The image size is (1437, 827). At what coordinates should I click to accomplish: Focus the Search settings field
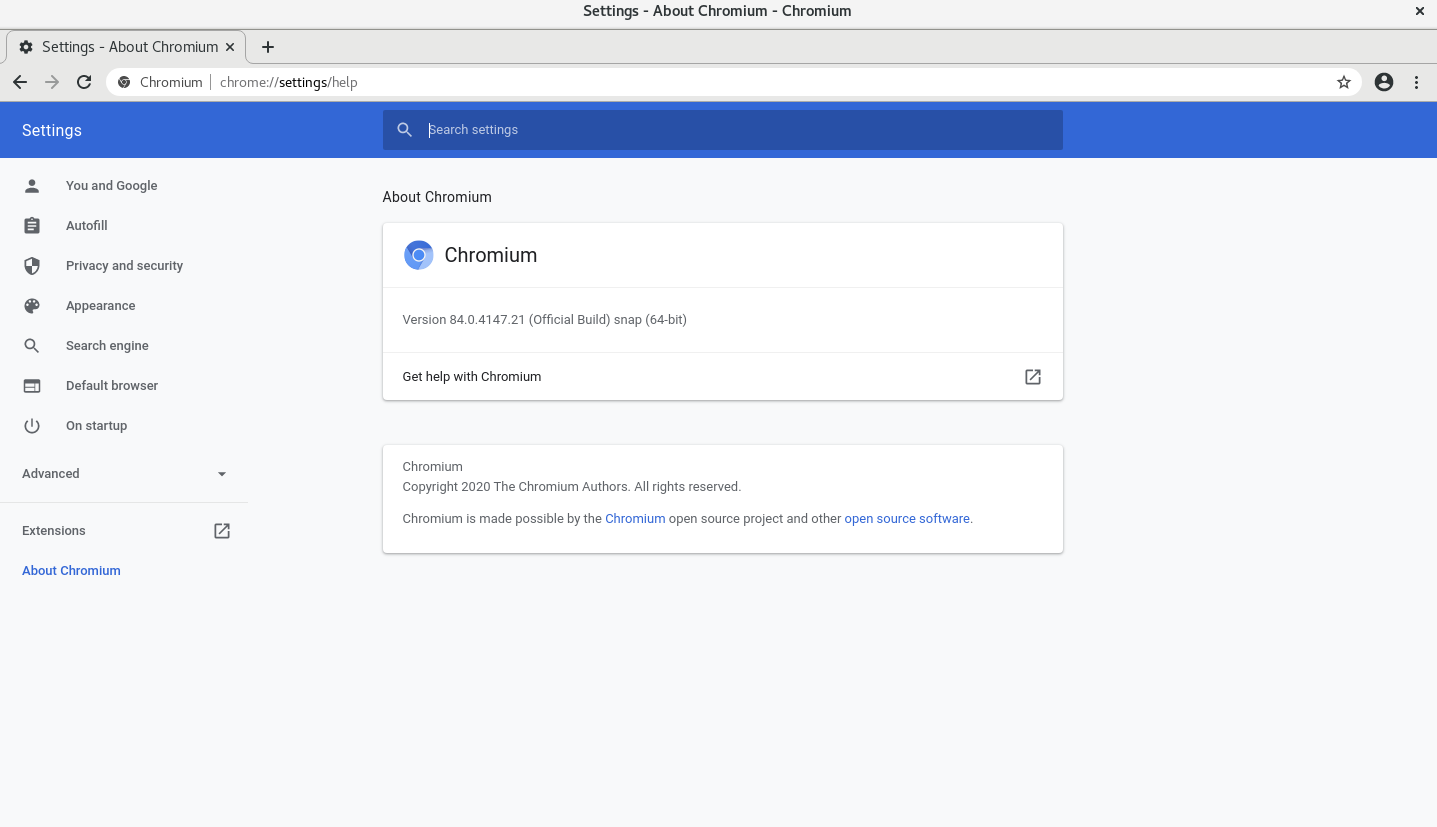pyautogui.click(x=722, y=130)
